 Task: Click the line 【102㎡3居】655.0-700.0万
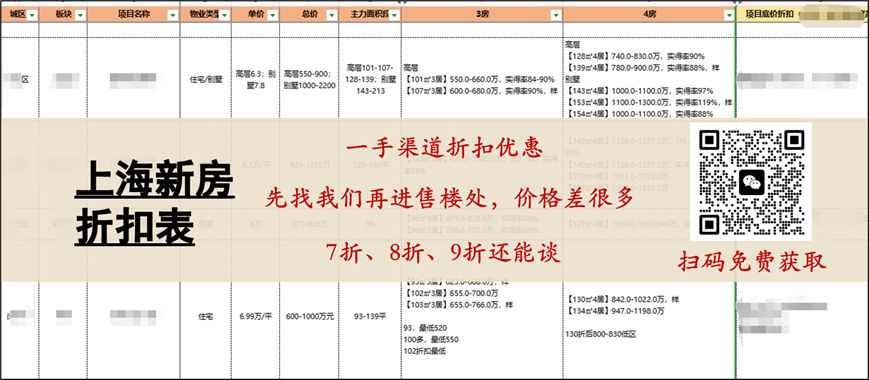[452, 293]
